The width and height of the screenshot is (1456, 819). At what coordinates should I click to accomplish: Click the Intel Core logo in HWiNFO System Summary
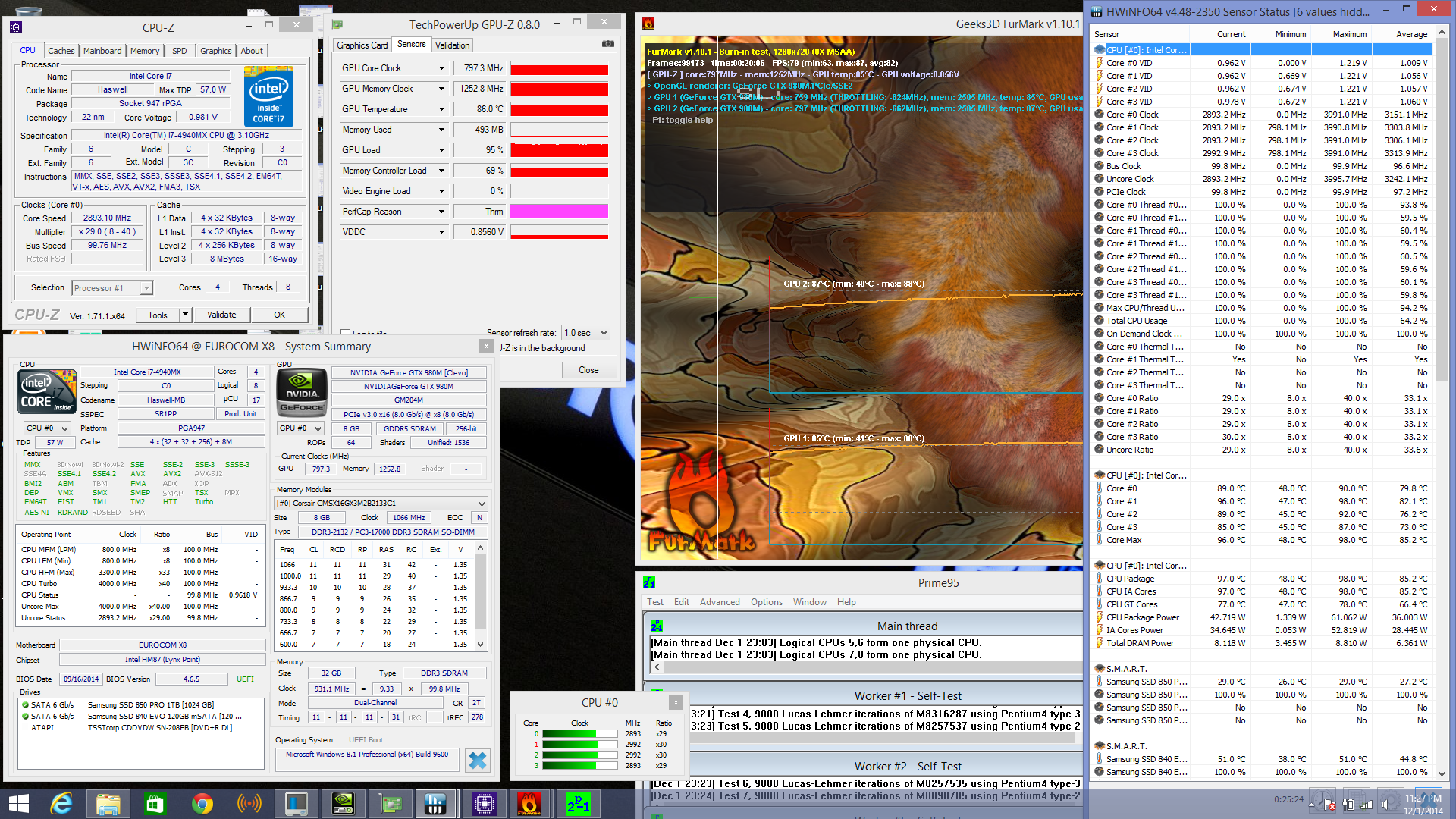click(47, 391)
